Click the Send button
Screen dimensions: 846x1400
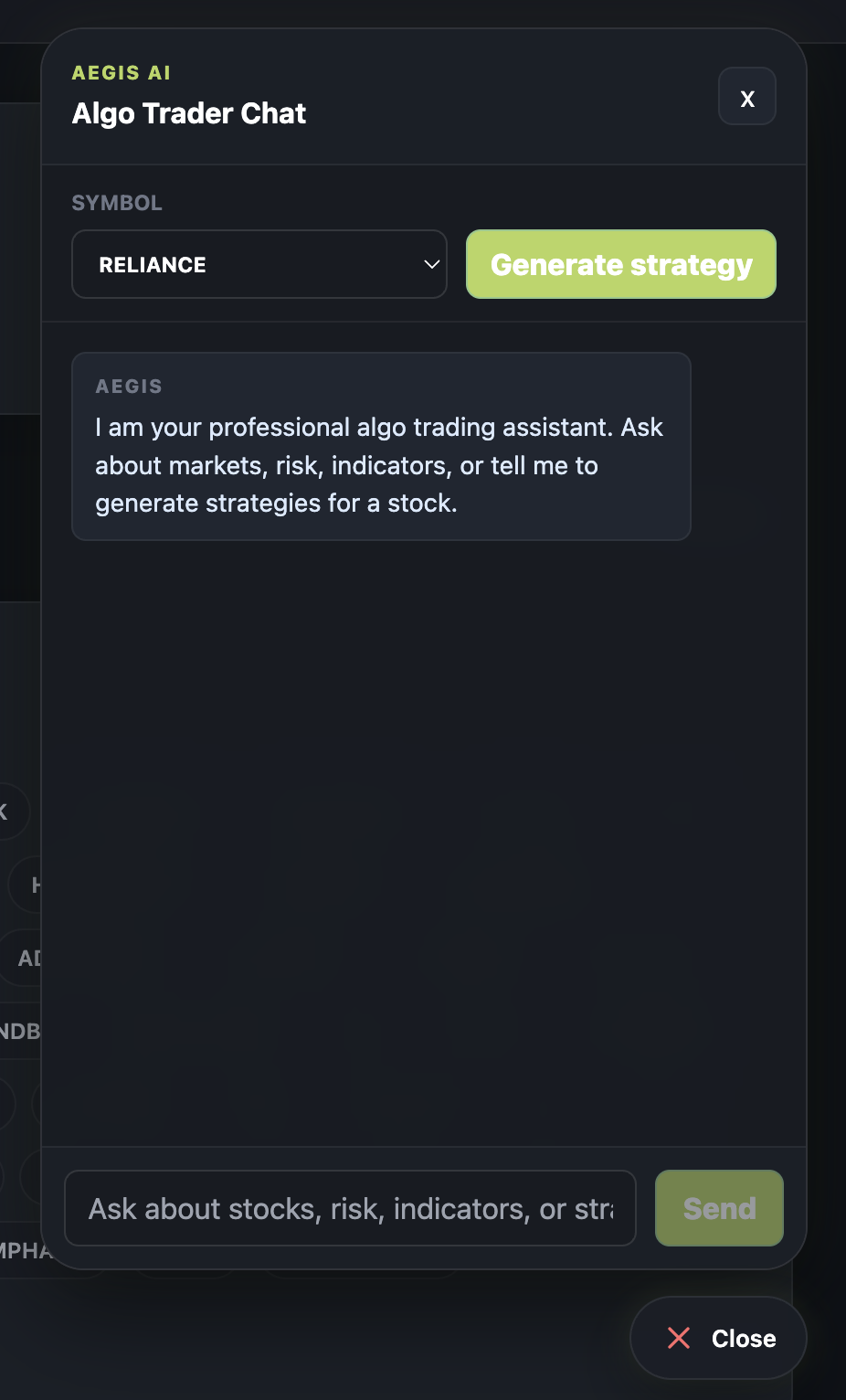pyautogui.click(x=719, y=1208)
